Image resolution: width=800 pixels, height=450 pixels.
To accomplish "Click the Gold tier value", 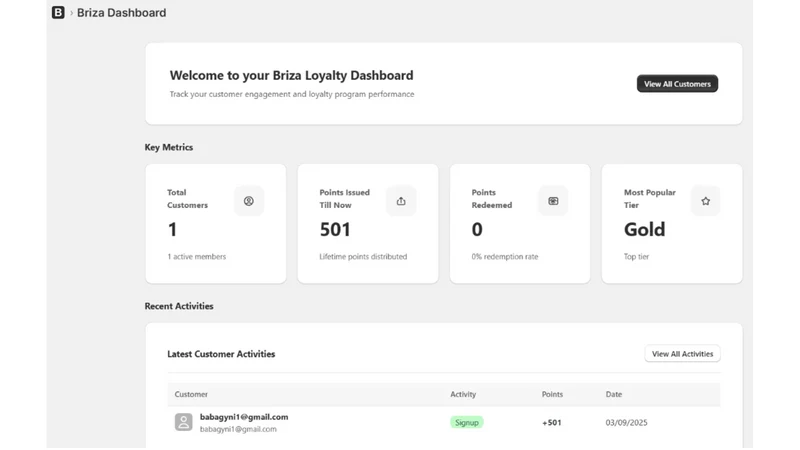I will click(644, 230).
